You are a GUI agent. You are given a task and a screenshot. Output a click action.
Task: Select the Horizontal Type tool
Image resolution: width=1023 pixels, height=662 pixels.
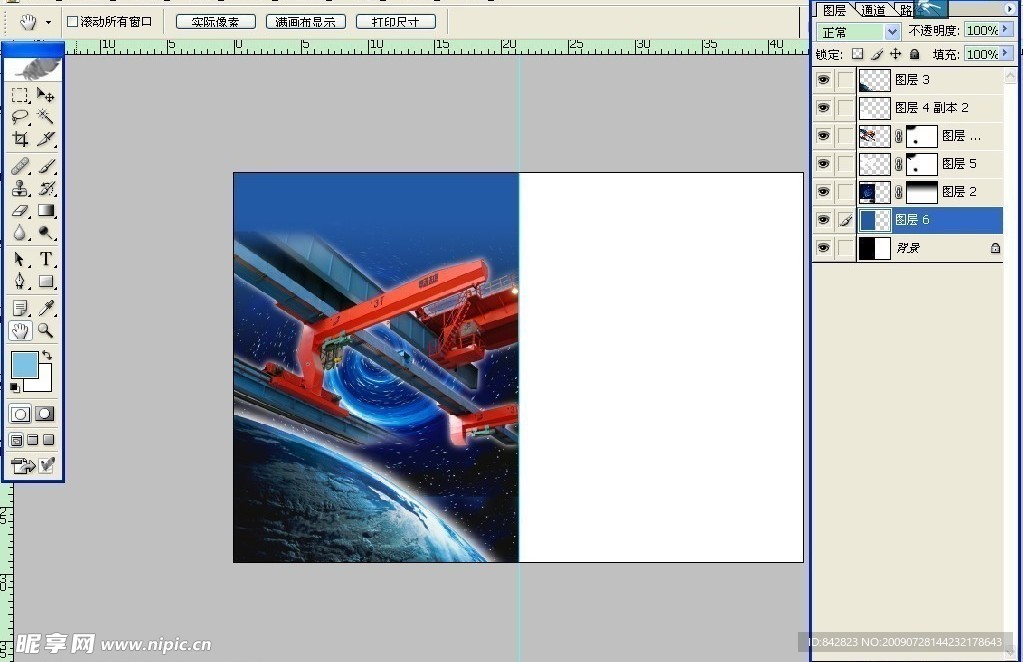tap(46, 259)
